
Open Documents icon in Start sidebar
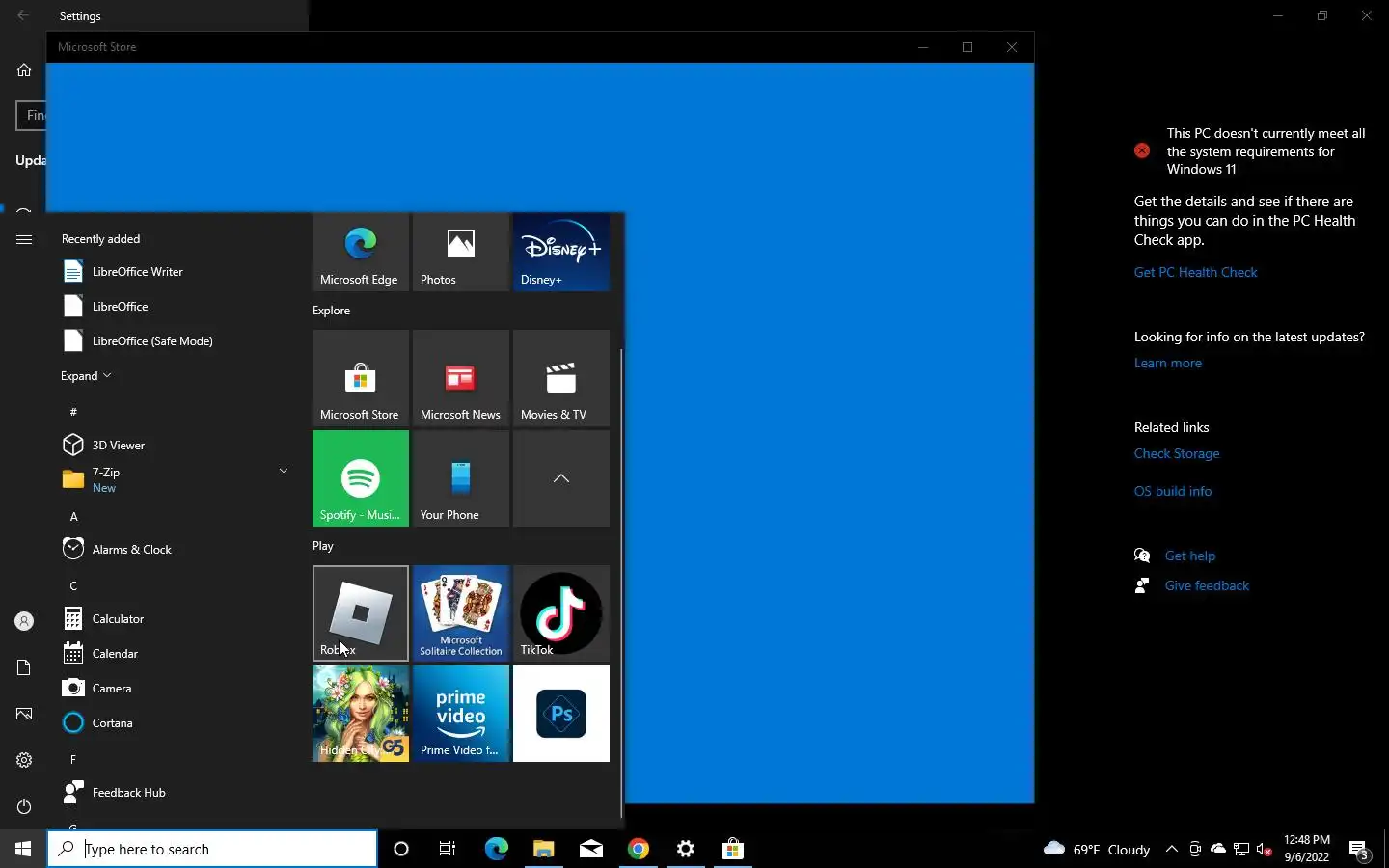[24, 667]
